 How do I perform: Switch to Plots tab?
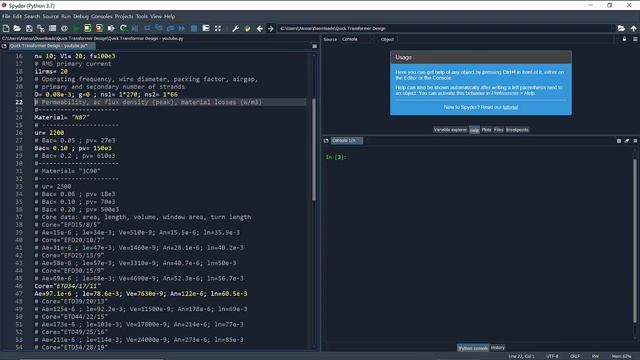(x=487, y=130)
